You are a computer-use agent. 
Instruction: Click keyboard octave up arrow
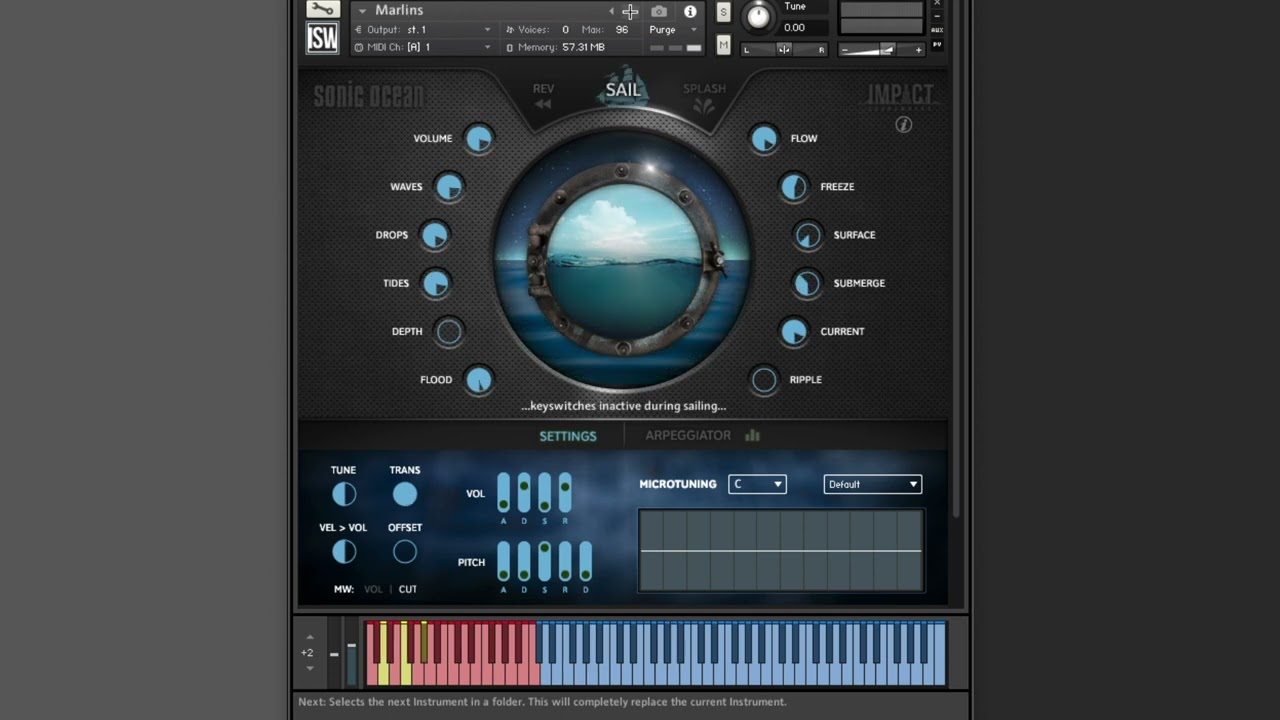click(x=309, y=637)
